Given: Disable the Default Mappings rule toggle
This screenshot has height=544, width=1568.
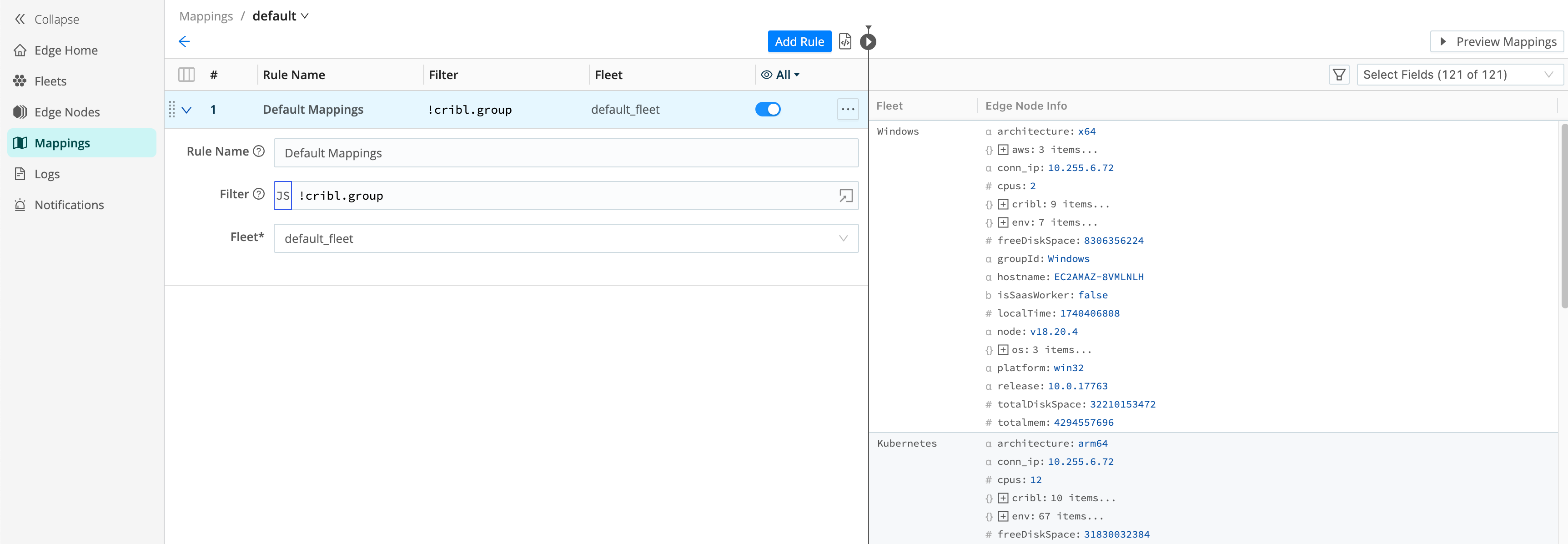Looking at the screenshot, I should (x=768, y=110).
